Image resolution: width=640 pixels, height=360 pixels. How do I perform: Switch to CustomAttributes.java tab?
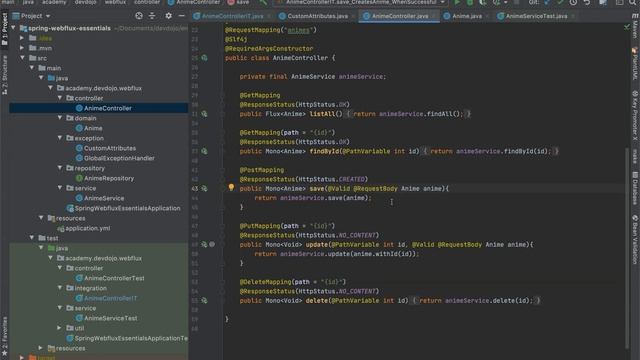(318, 16)
